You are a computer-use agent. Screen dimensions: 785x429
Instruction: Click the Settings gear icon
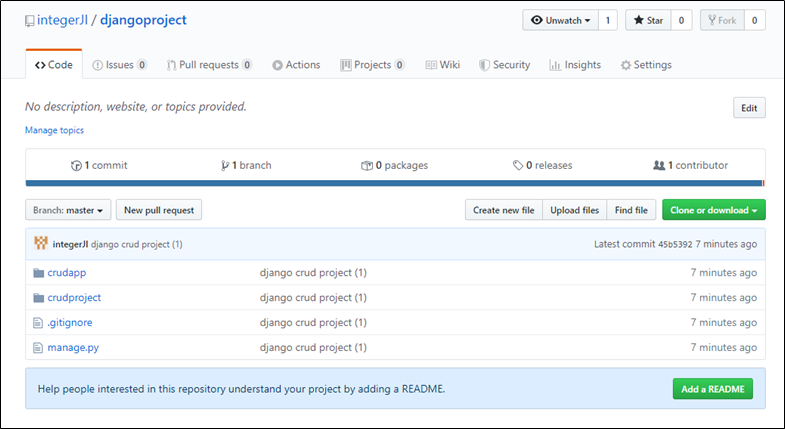pyautogui.click(x=626, y=65)
